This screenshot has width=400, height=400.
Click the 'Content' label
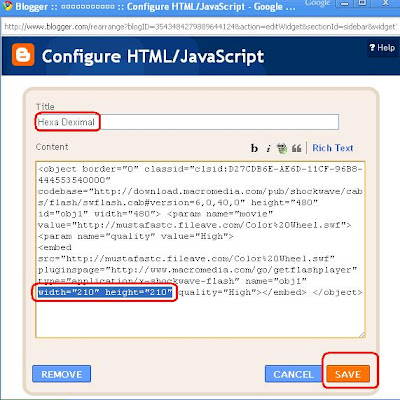(52, 147)
